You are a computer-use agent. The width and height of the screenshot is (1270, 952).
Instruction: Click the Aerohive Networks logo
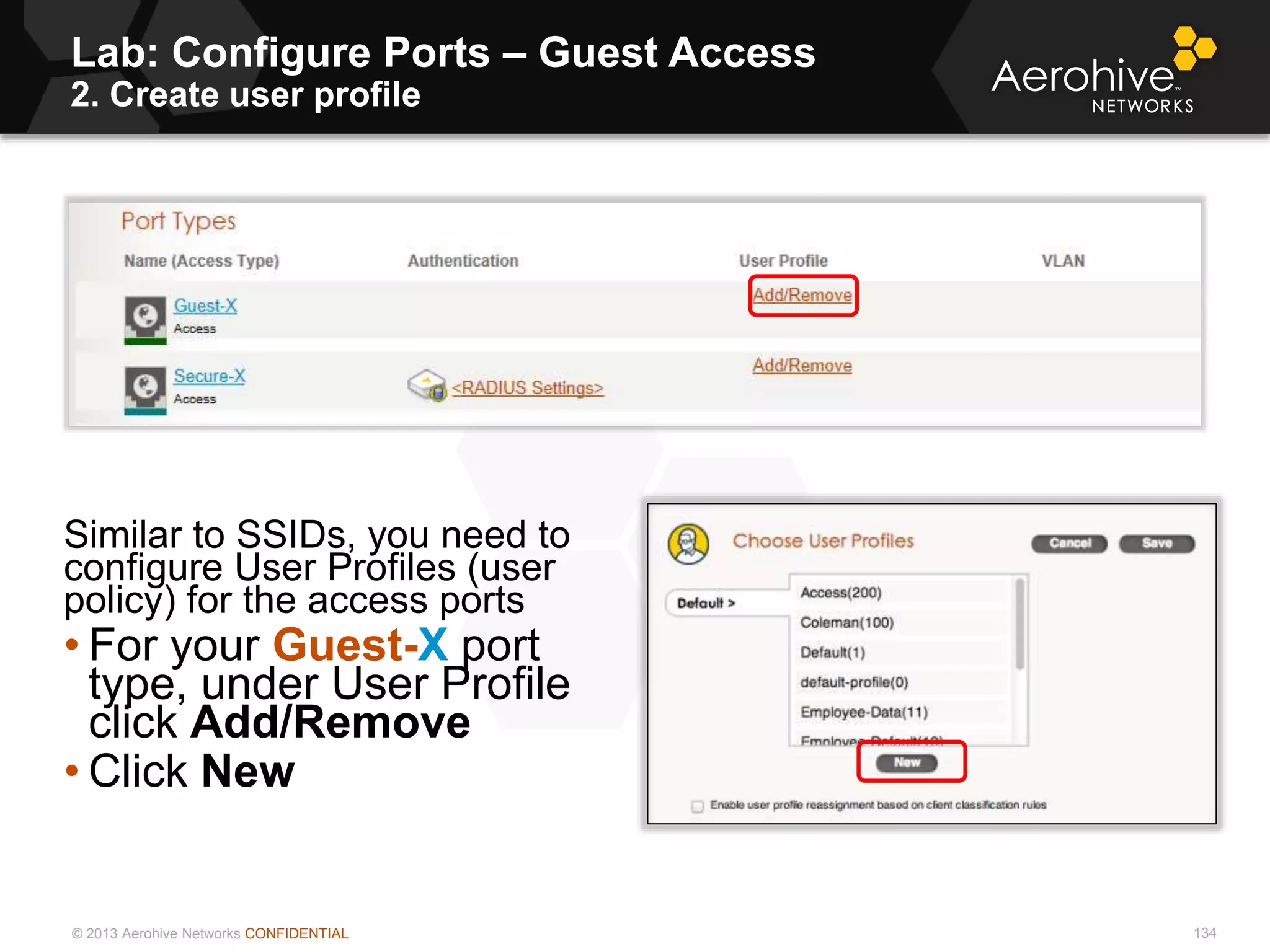click(1104, 70)
